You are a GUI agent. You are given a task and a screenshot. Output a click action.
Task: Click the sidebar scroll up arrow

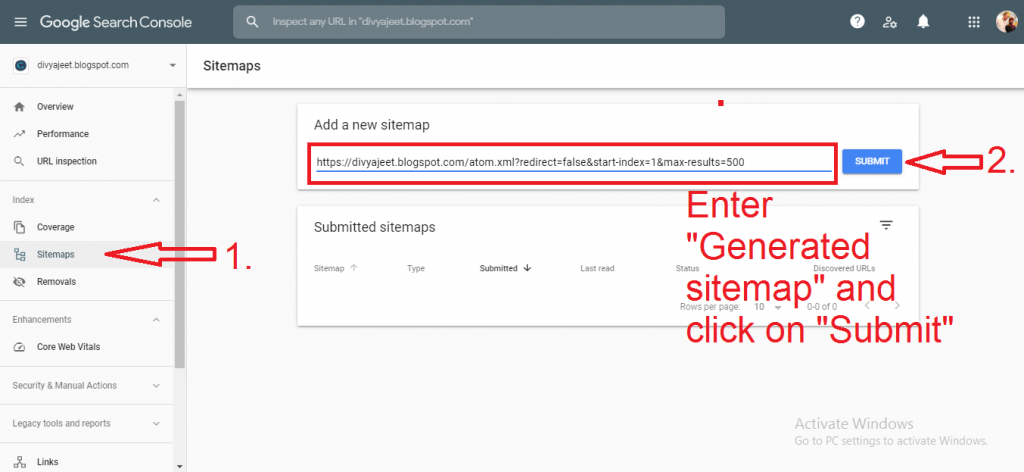click(x=180, y=94)
